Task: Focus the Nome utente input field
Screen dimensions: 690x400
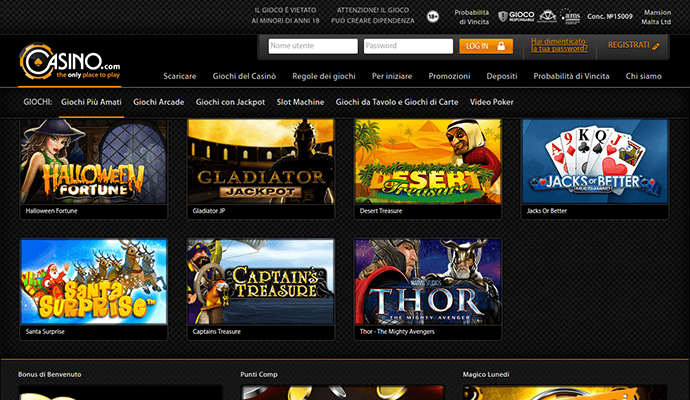Action: [x=313, y=46]
